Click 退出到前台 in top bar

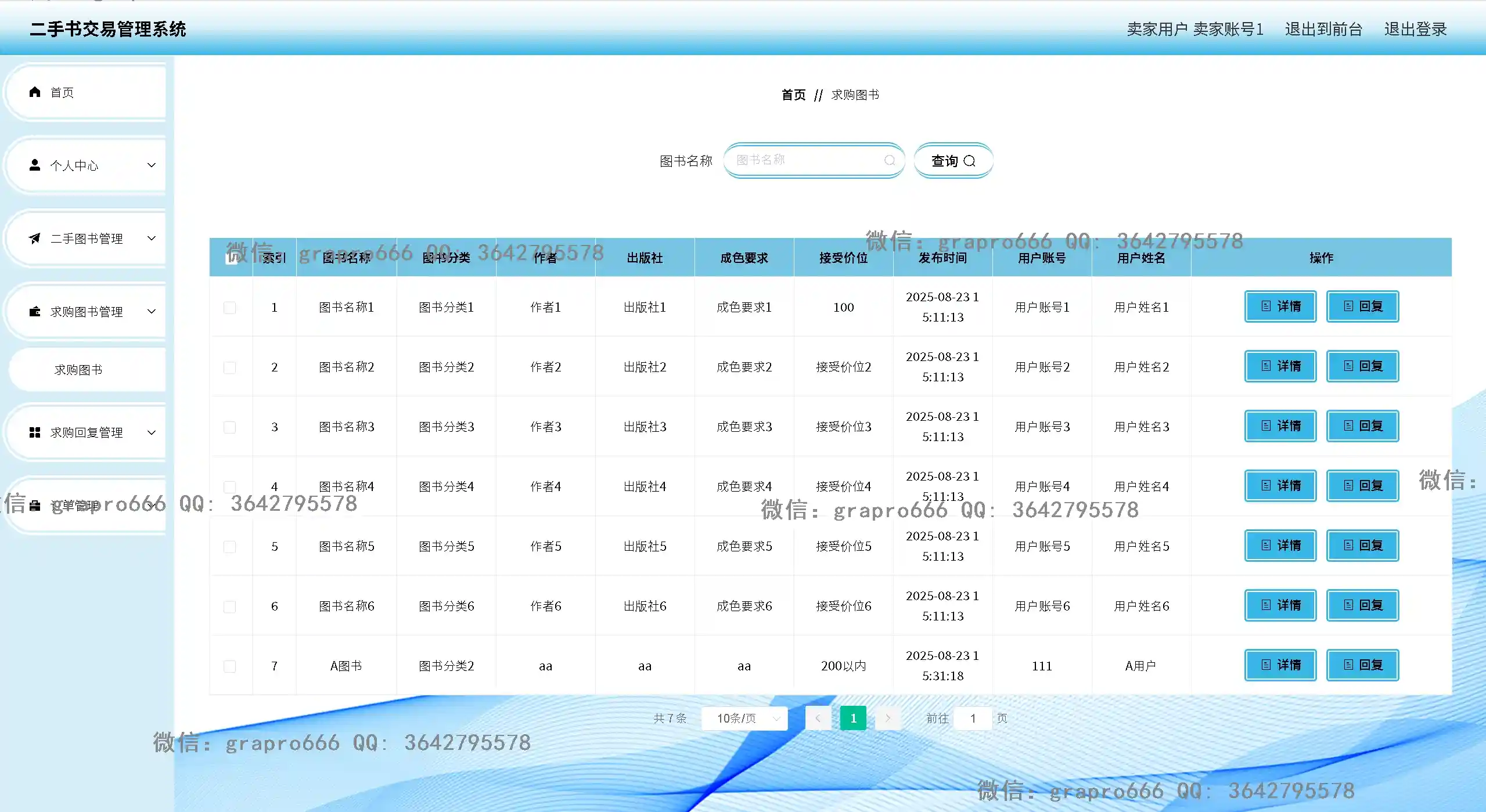(x=1323, y=29)
